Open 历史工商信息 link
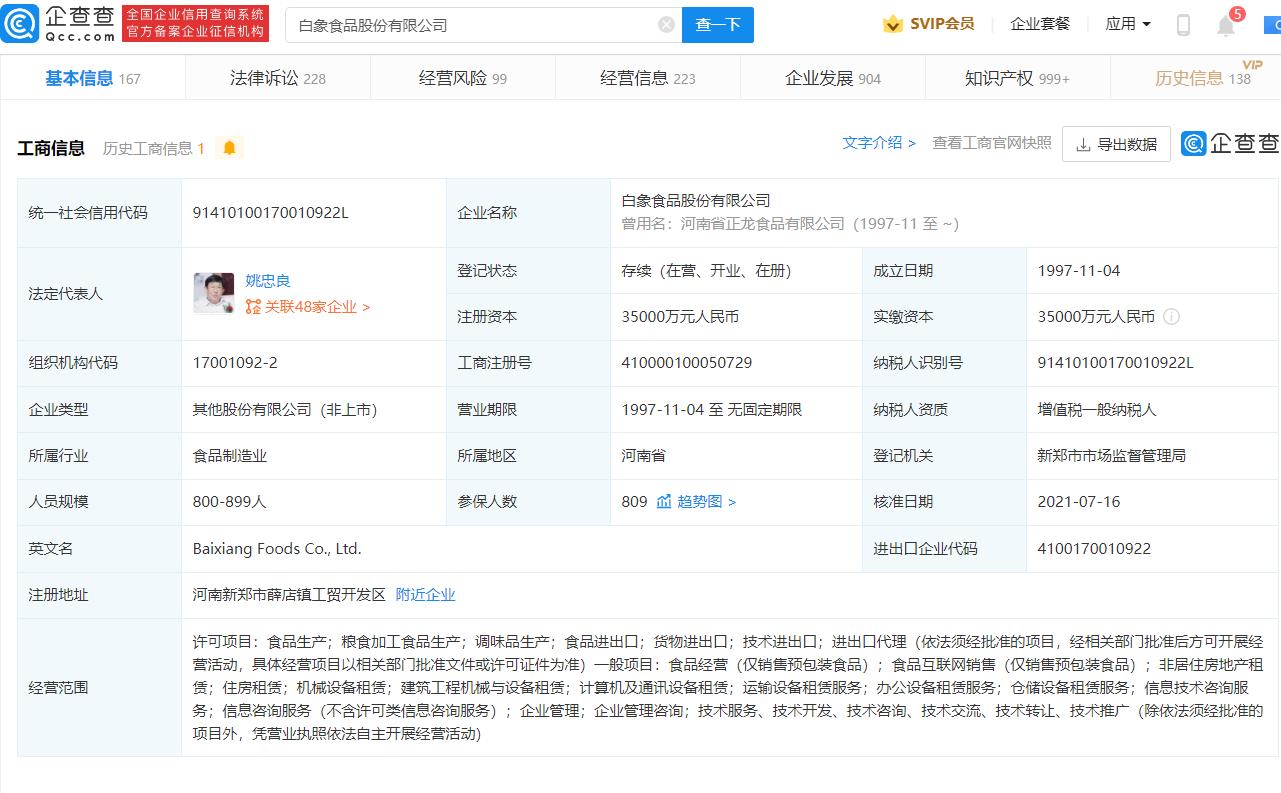Screen dimensions: 1281x793 [153, 148]
